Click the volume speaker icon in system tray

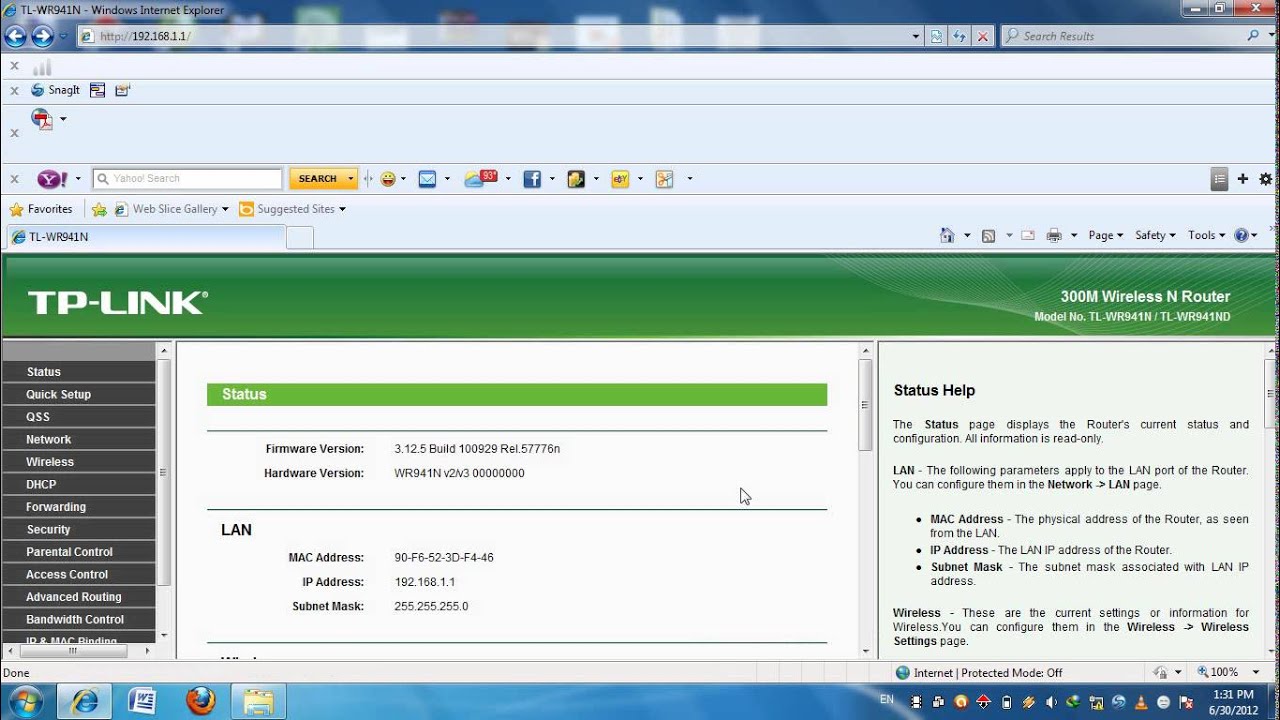1051,701
